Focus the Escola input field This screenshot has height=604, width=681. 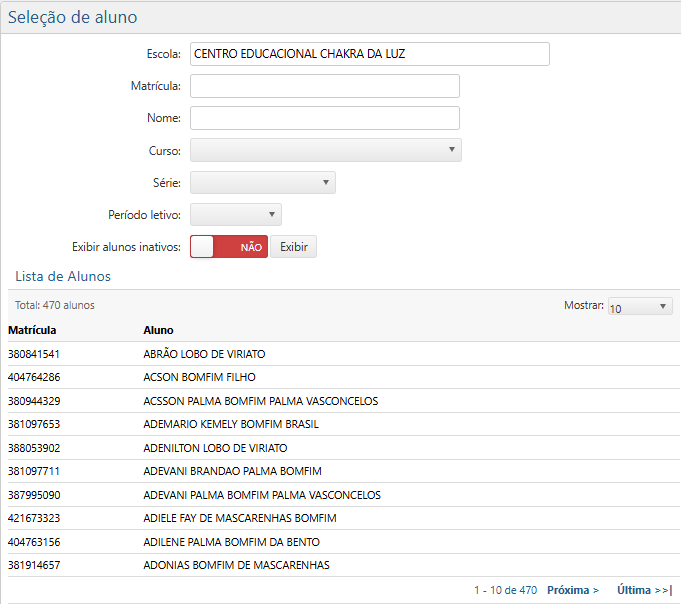click(370, 54)
